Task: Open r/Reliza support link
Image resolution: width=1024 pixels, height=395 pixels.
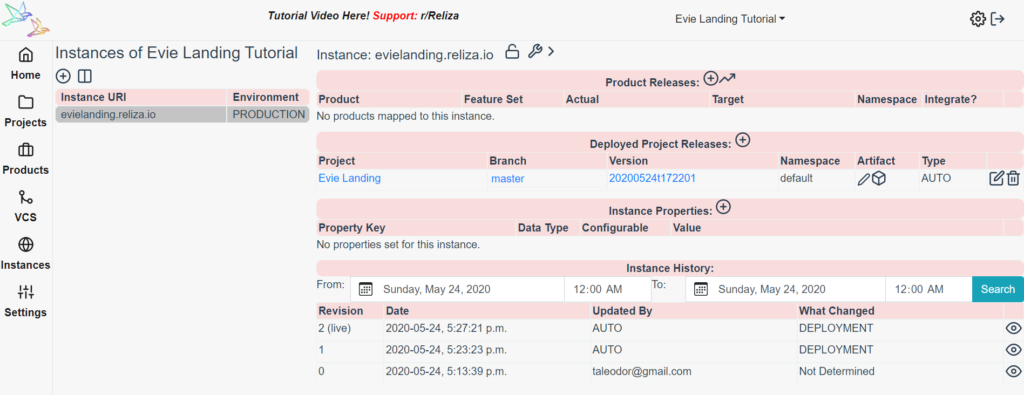Action: click(440, 16)
